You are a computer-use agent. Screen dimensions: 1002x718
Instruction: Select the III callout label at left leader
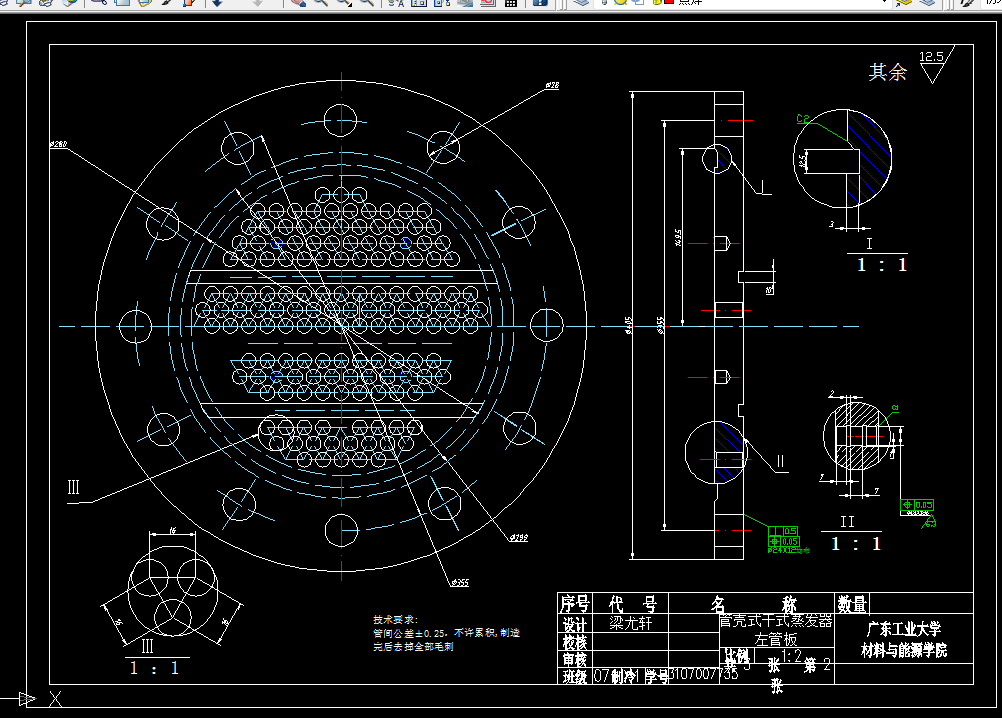[x=73, y=487]
